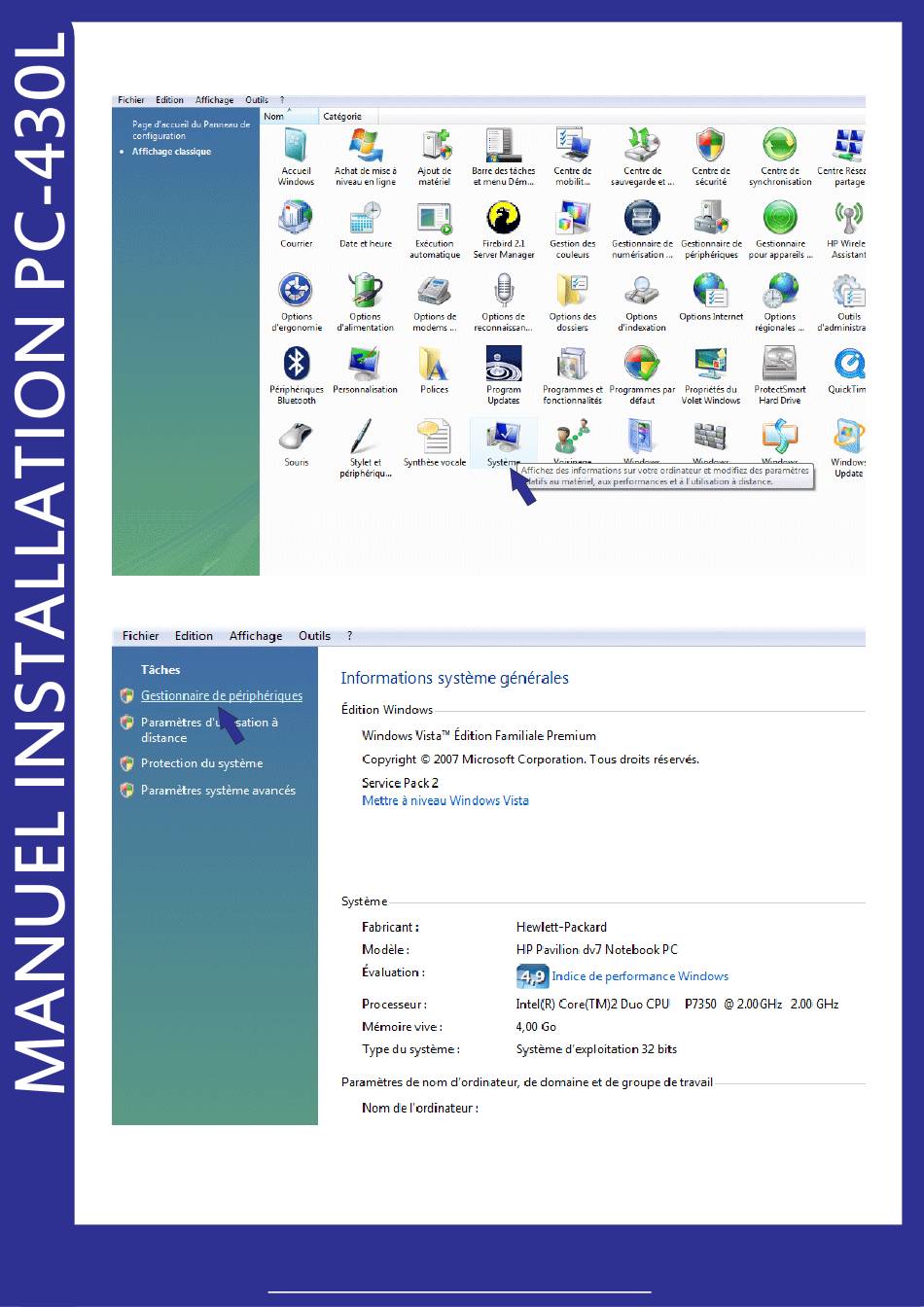Open the Synthèse vocale icon
Viewport: 924px width, 1307px height.
(435, 438)
